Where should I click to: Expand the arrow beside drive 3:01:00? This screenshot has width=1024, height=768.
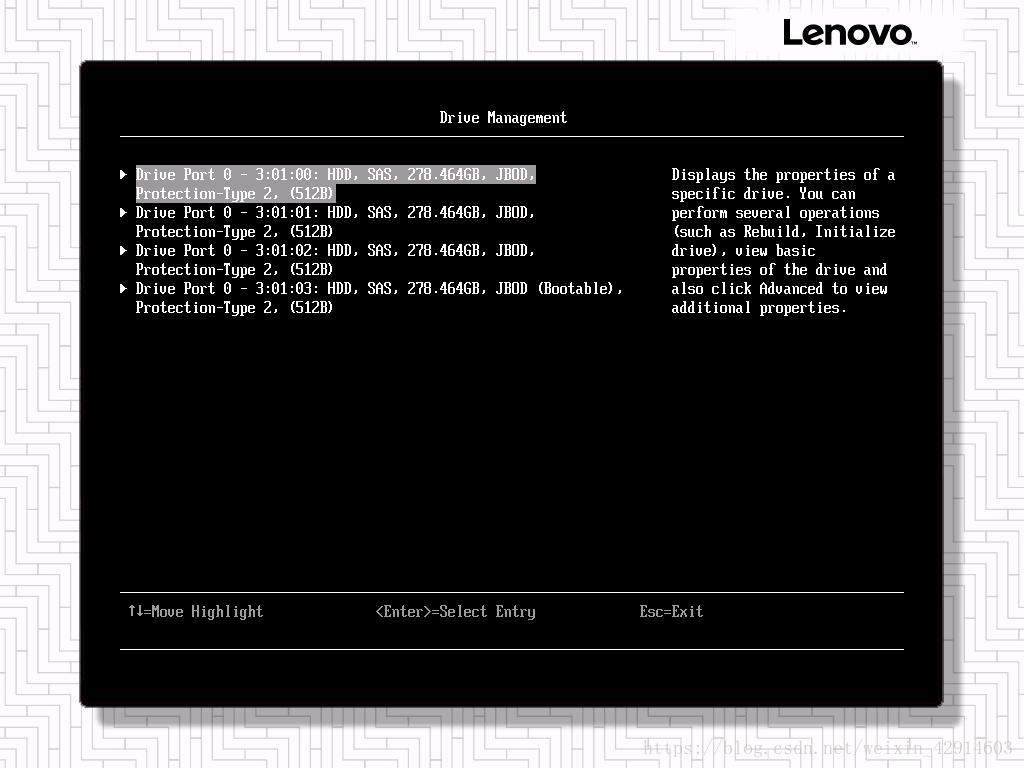123,174
